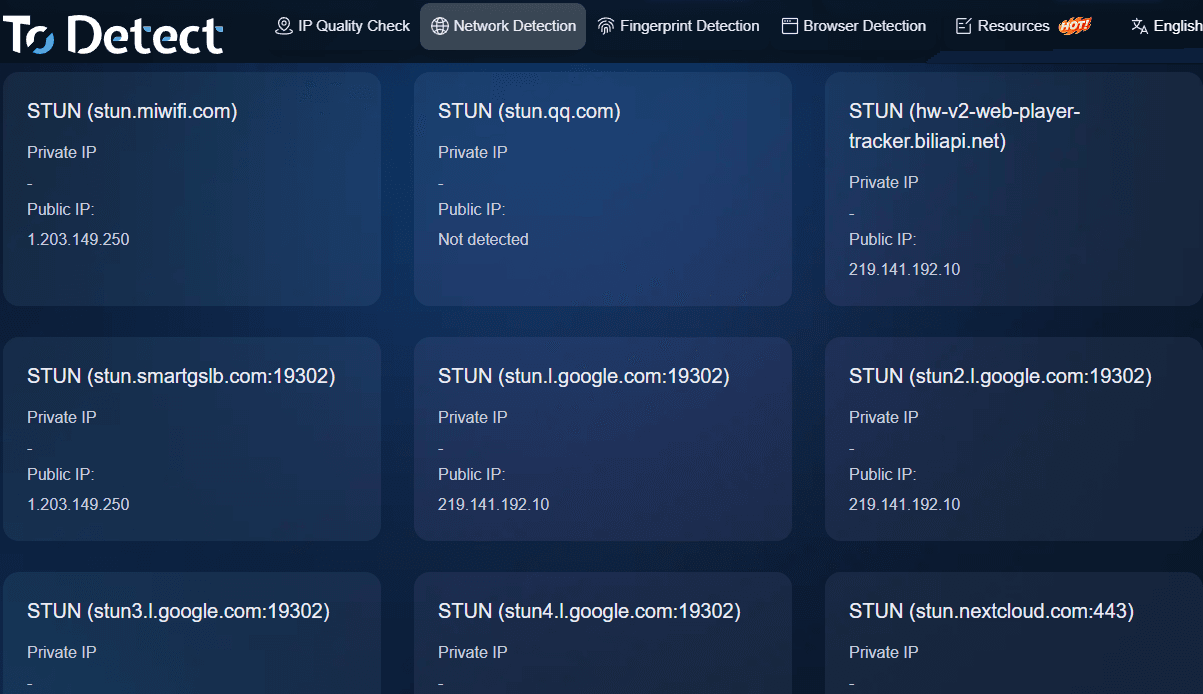The height and width of the screenshot is (694, 1203).
Task: Click public IP 219.141.192.10 in biliapi.net card
Action: pos(904,269)
